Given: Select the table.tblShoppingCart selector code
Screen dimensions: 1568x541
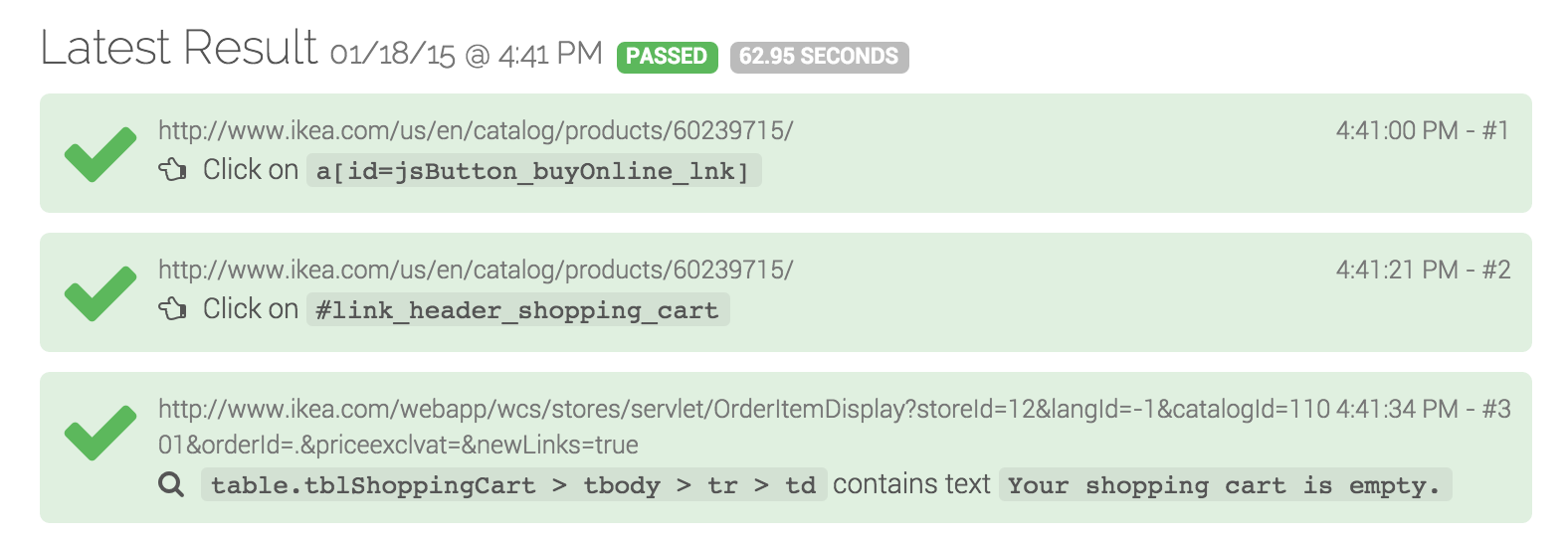Looking at the screenshot, I should coord(513,484).
